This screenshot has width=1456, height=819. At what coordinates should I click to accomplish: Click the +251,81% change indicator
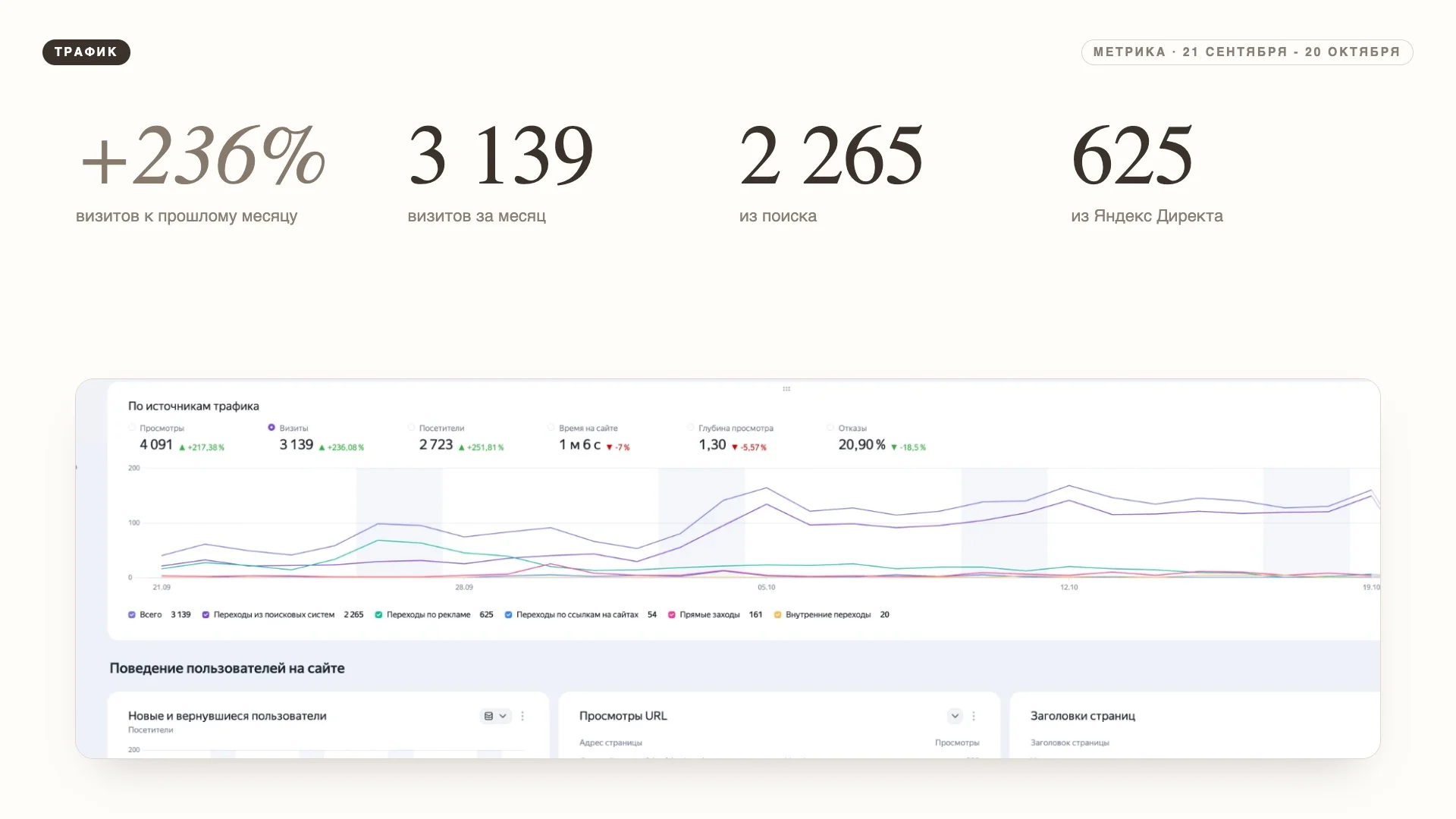pyautogui.click(x=481, y=447)
